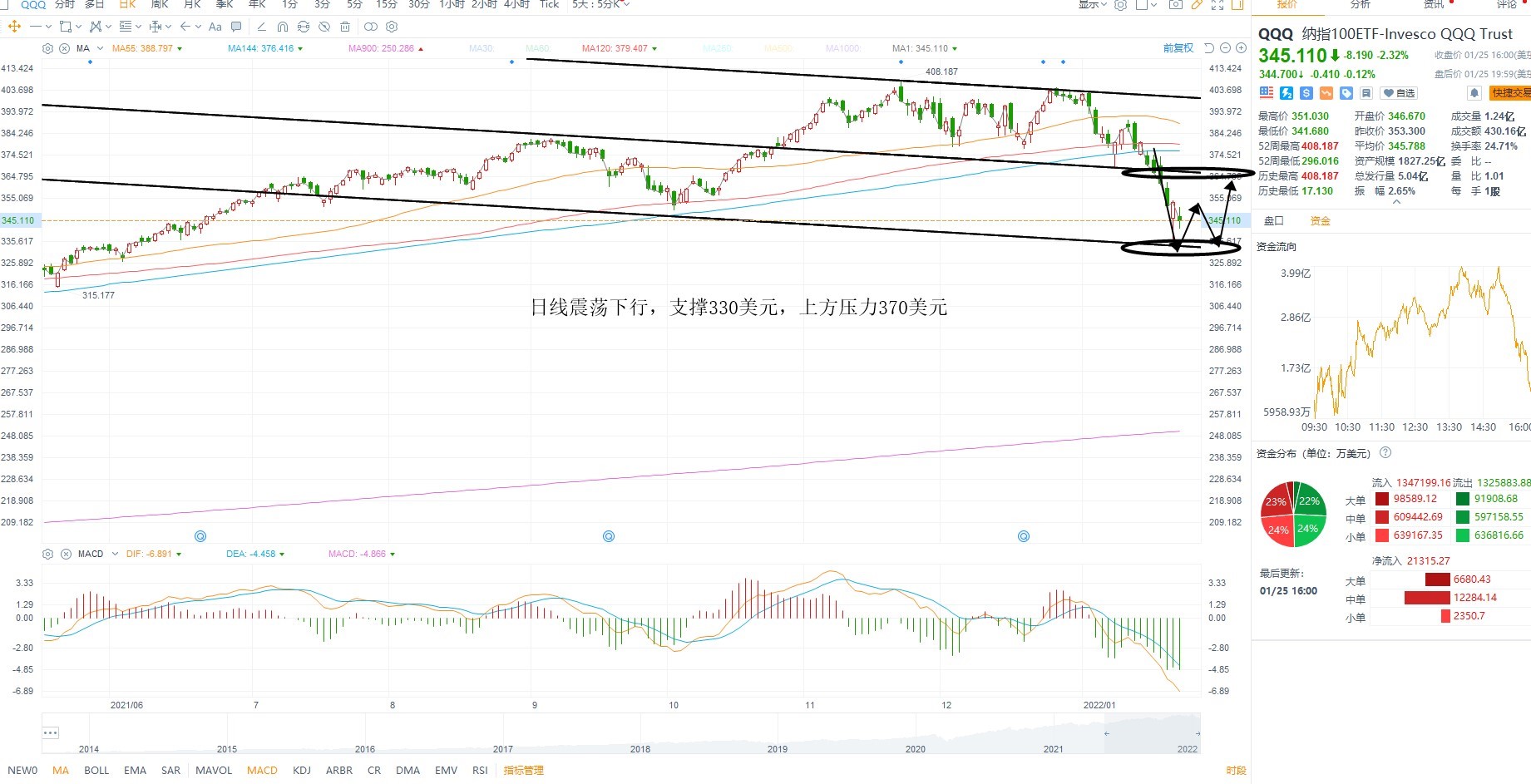The height and width of the screenshot is (784, 1531).
Task: Open the layout square dropdown
Action: 1146,4
